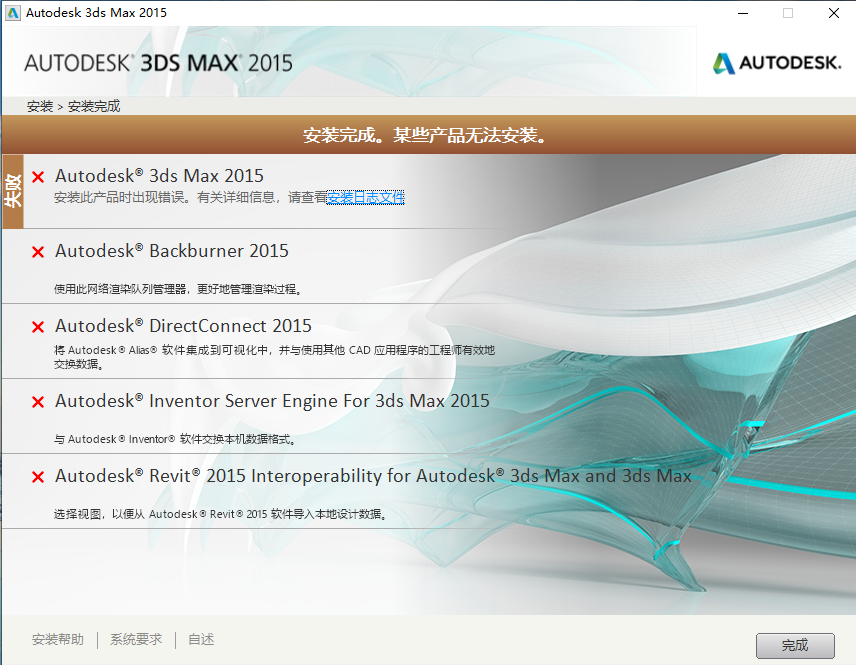Click the 完成 button
The height and width of the screenshot is (665, 856).
[x=795, y=645]
